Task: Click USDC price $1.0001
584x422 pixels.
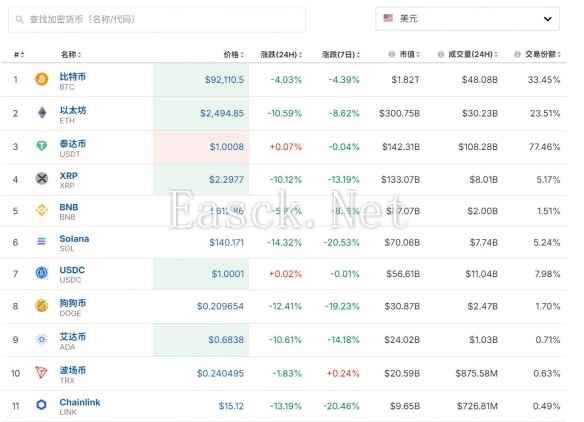Action: (228, 274)
